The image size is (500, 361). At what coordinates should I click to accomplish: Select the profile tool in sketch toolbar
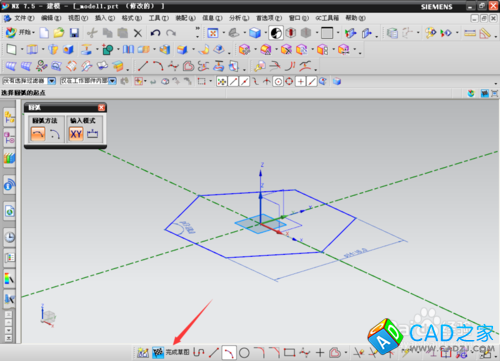tap(199, 352)
